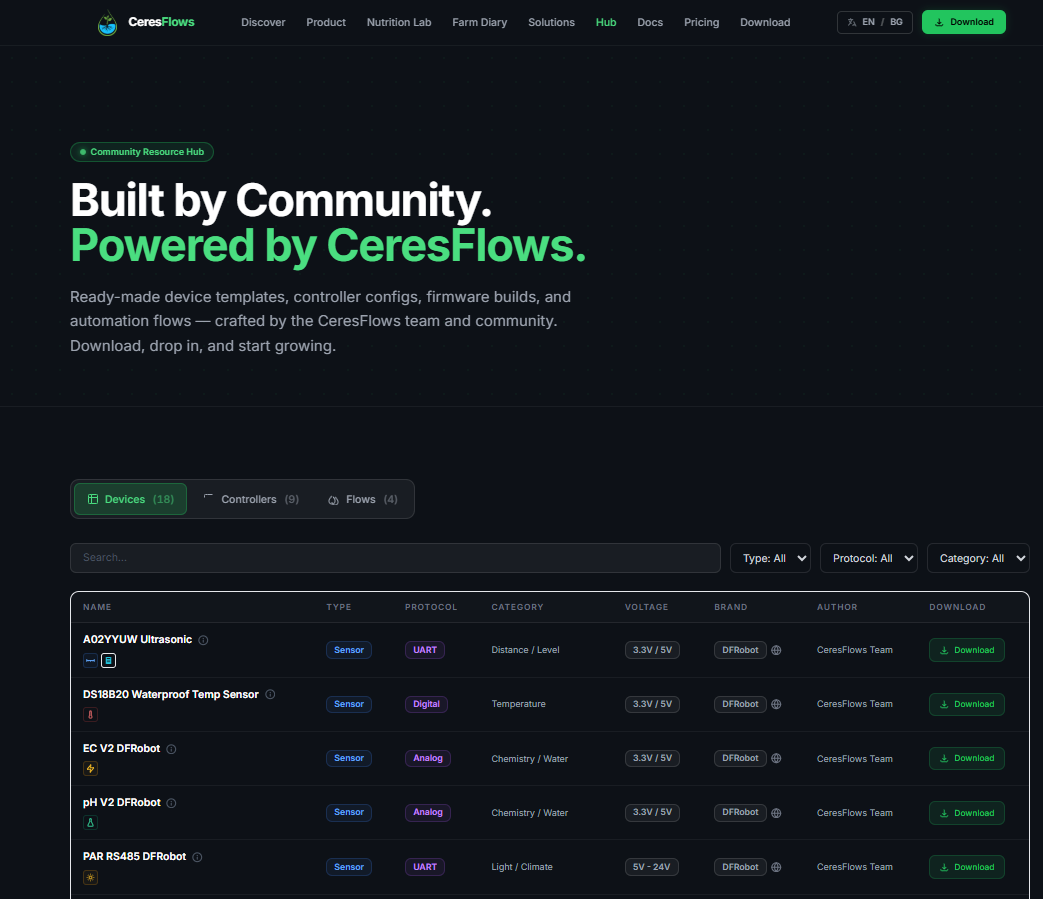Click info icon next to pH V2 DFRobot
This screenshot has width=1043, height=899.
coord(172,803)
